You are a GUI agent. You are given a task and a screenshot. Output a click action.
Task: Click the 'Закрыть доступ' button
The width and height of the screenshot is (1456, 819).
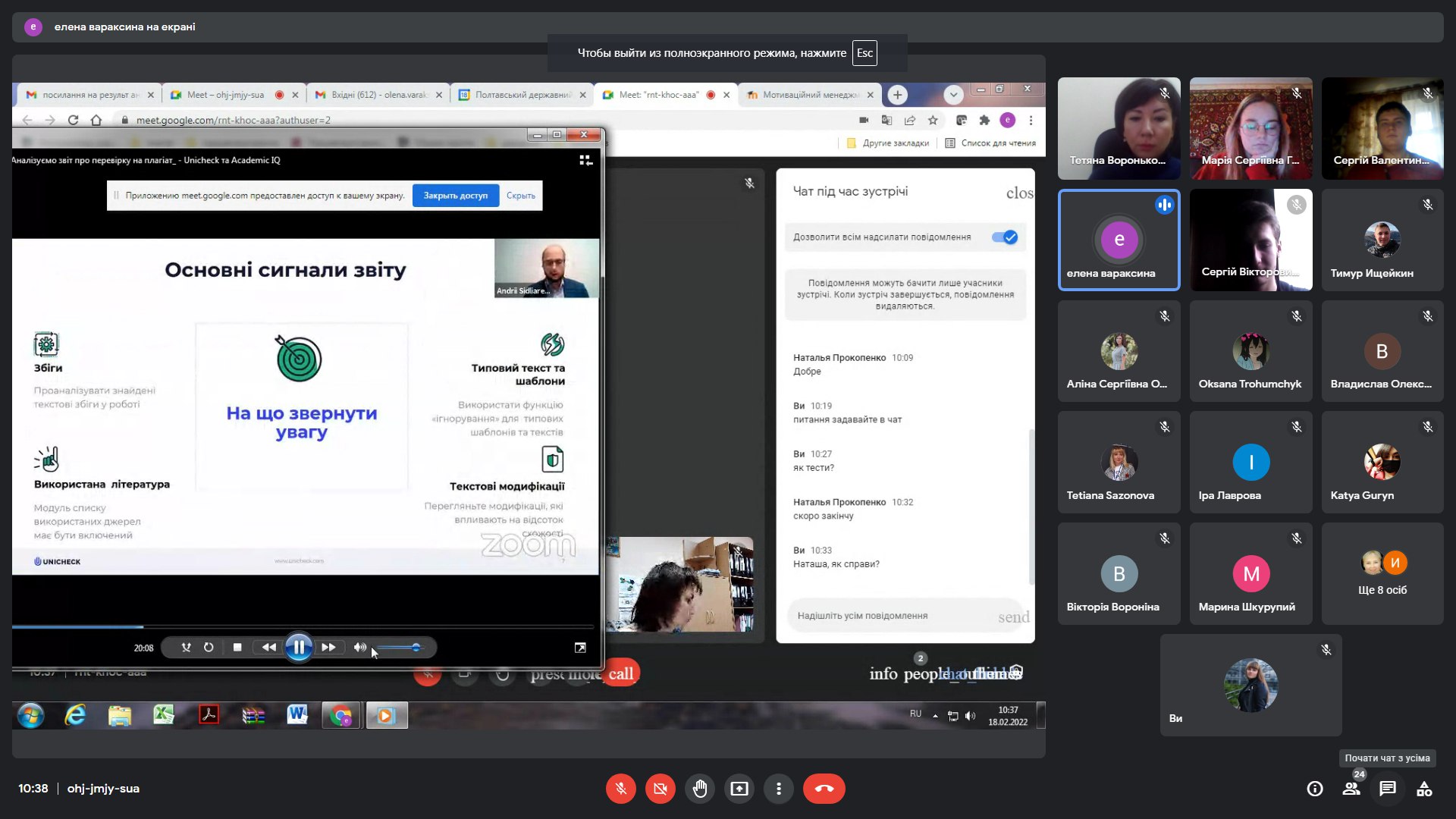[x=455, y=196]
